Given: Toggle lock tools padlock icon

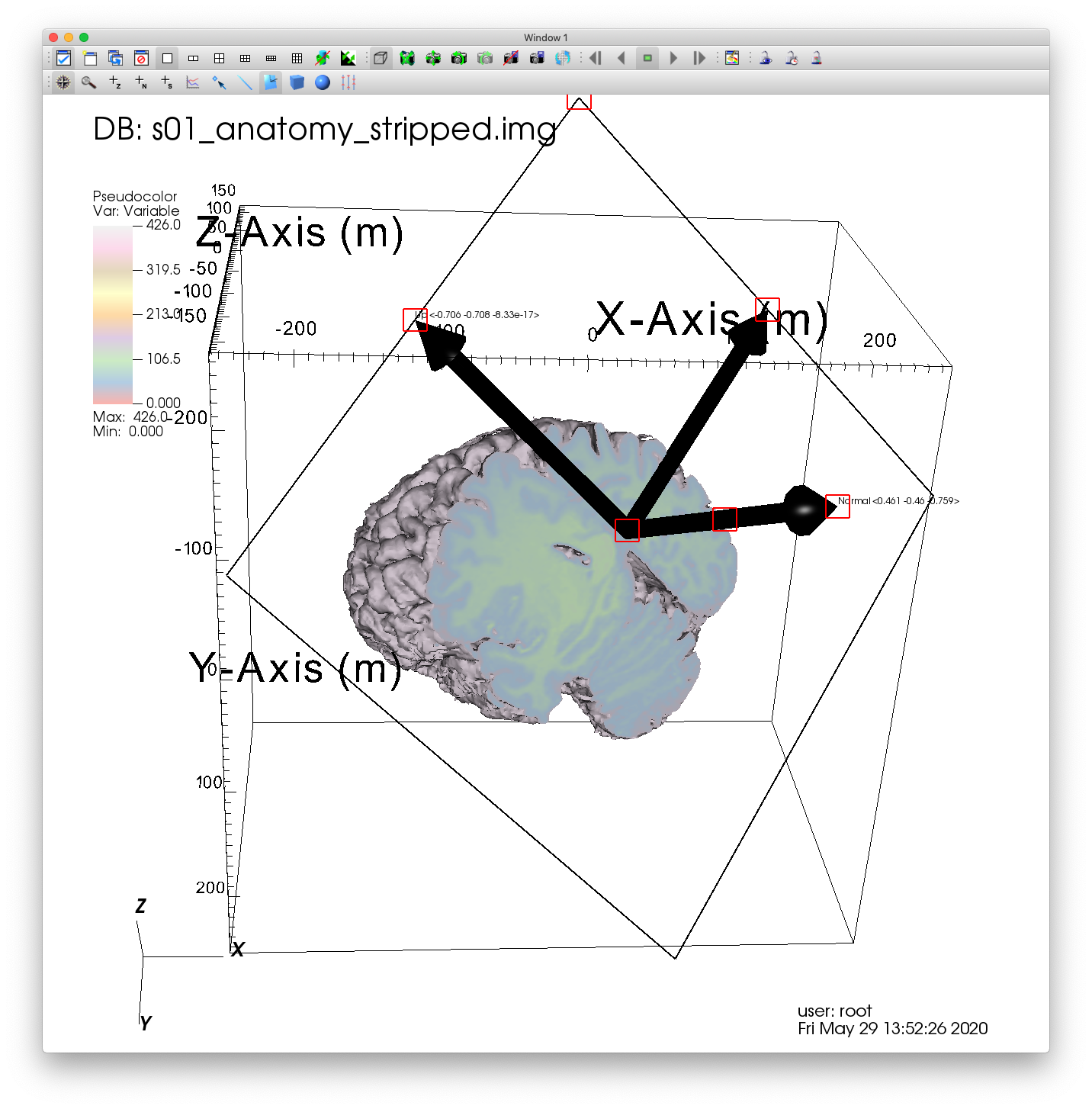Looking at the screenshot, I should point(817,59).
